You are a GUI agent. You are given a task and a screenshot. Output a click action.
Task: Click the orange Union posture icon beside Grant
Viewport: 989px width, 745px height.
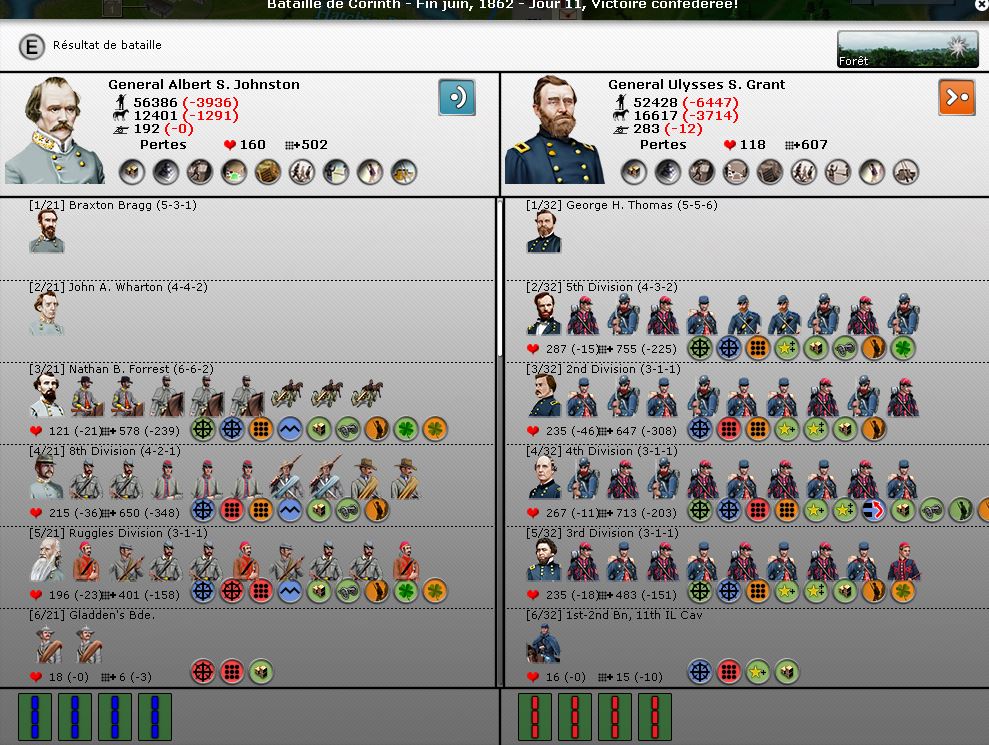pyautogui.click(x=956, y=98)
